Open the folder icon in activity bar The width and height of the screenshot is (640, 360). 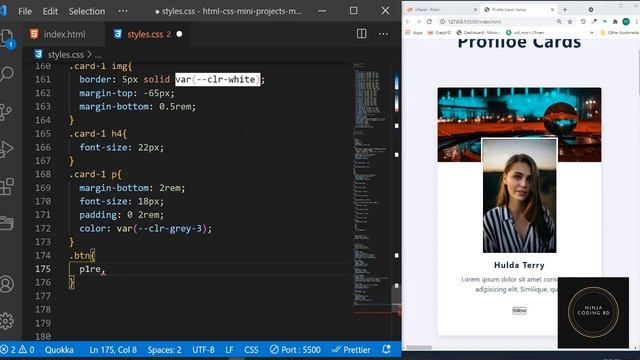(x=7, y=223)
